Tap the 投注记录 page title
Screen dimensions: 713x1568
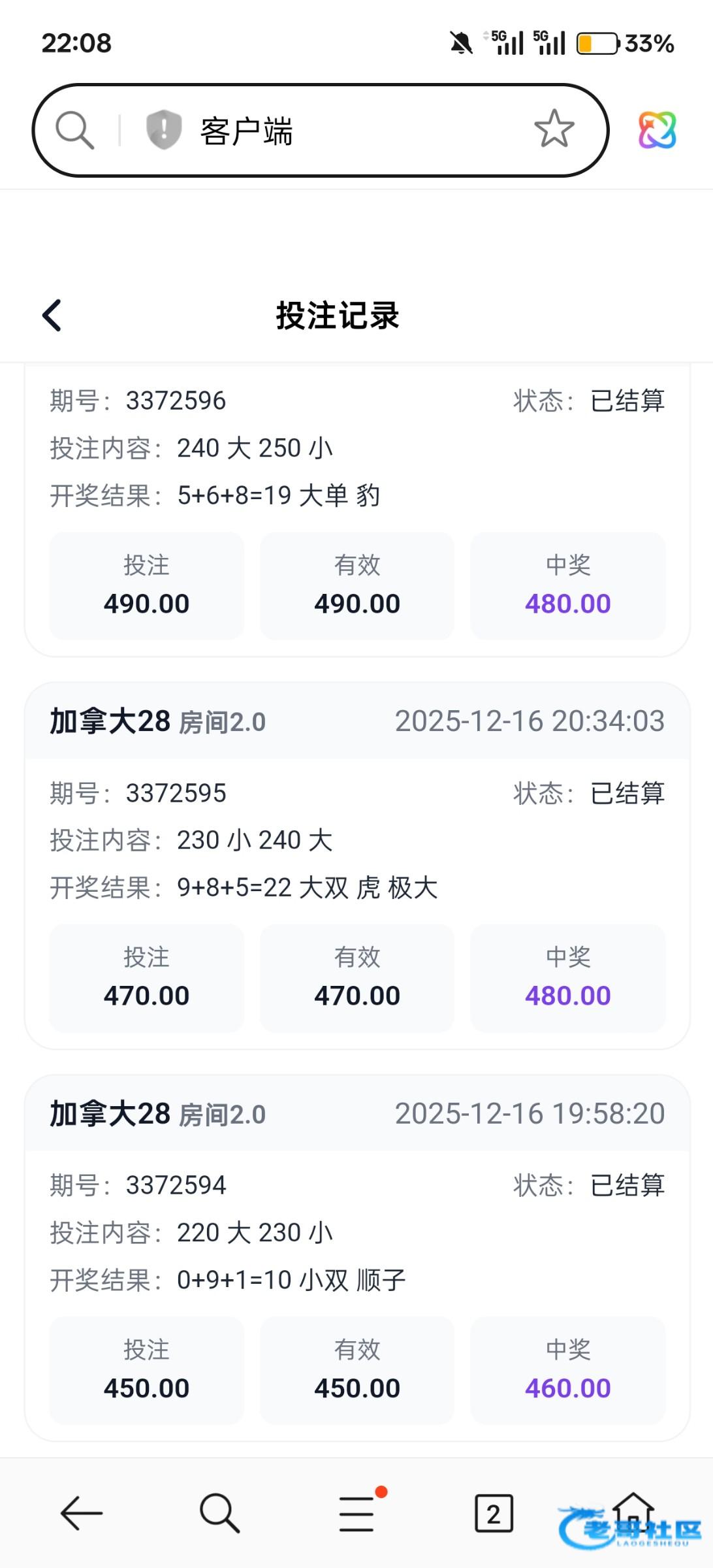(x=337, y=316)
